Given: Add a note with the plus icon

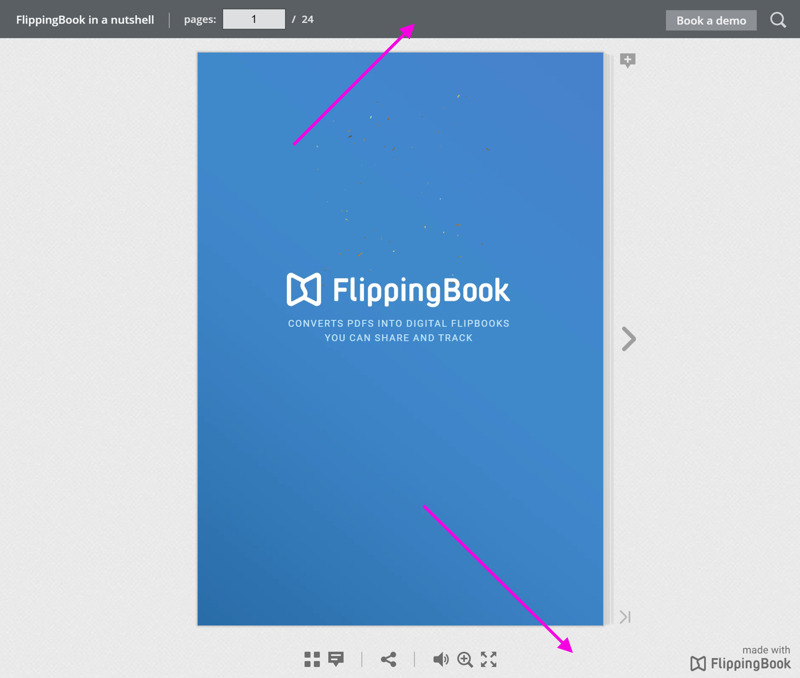Looking at the screenshot, I should click(x=628, y=61).
